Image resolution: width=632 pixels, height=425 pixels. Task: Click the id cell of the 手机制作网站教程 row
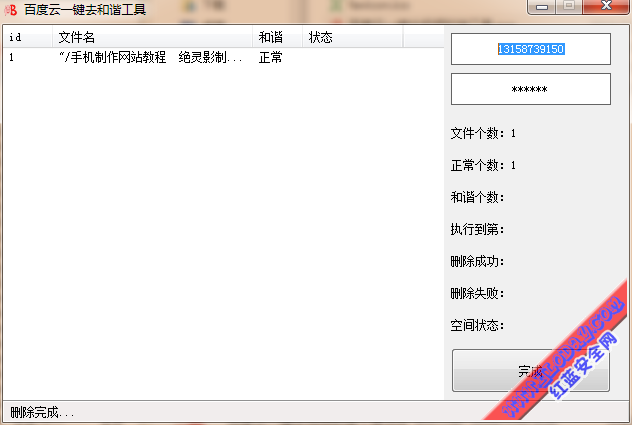tap(12, 58)
